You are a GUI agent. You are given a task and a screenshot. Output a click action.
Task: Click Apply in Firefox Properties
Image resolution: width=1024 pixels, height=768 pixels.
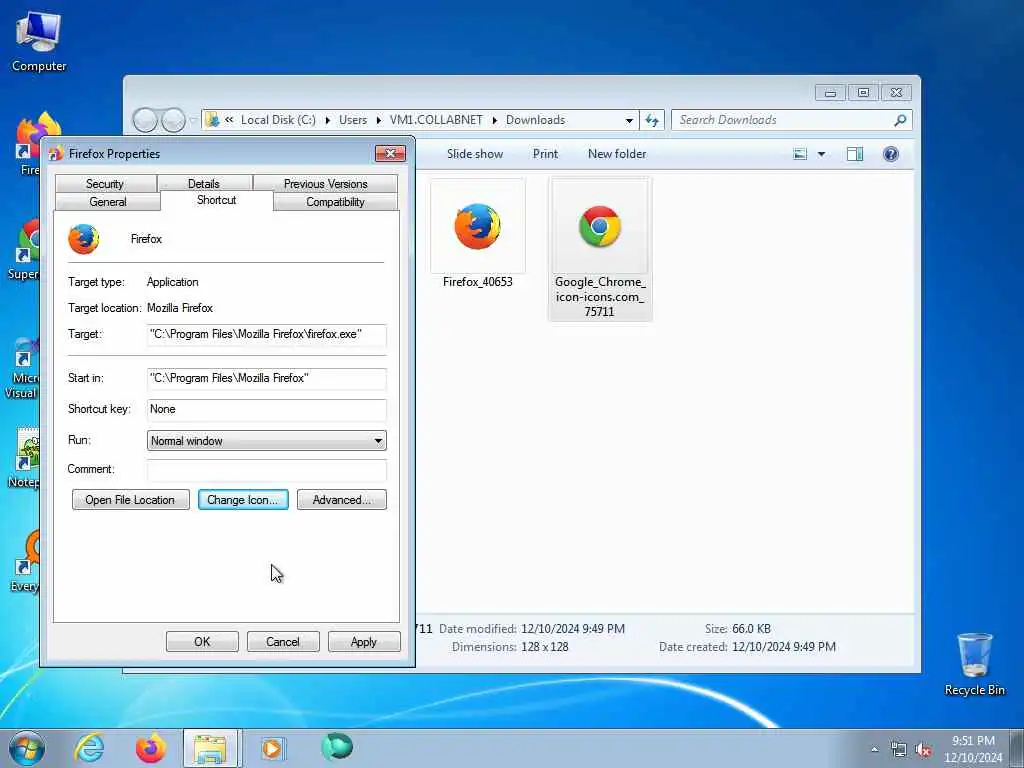pos(364,642)
